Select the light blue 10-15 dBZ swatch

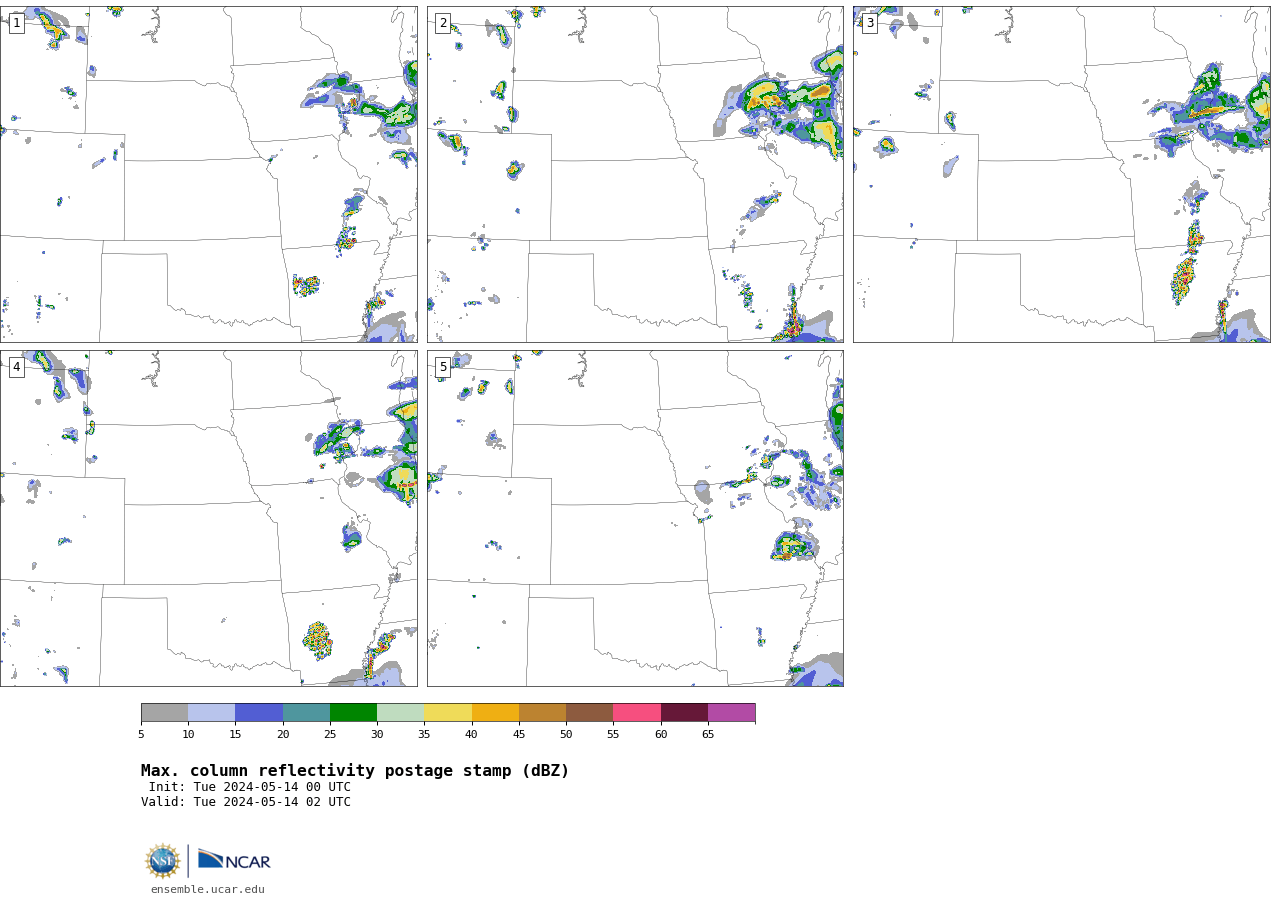tap(212, 713)
